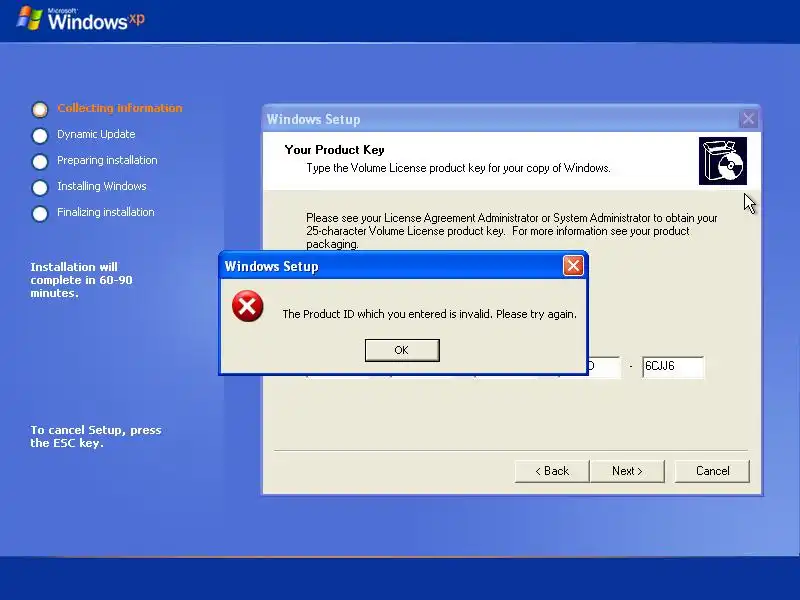The image size is (800, 600).
Task: Cancel the Windows Setup wizard
Action: click(x=712, y=471)
